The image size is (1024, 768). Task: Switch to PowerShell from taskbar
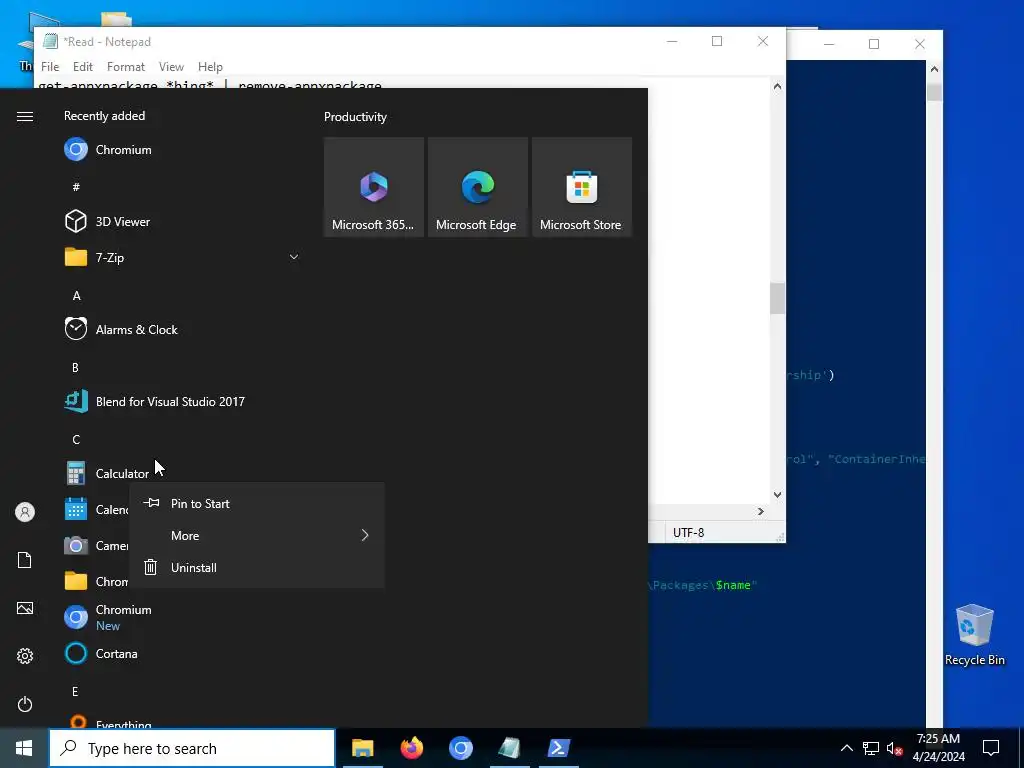coord(558,748)
